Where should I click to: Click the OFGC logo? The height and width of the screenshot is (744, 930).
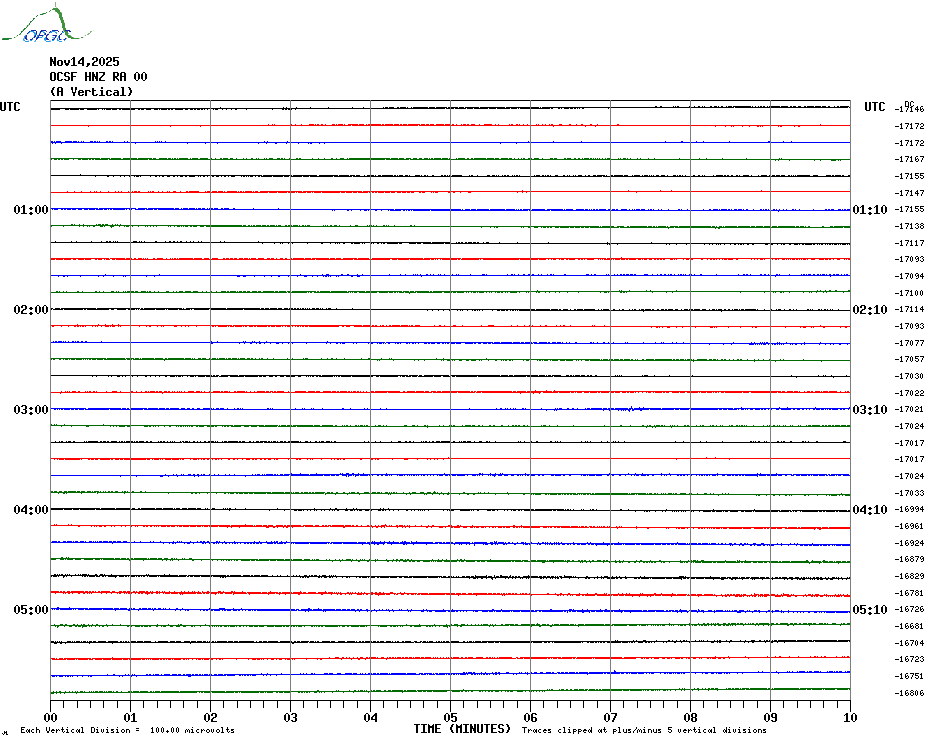tap(46, 24)
